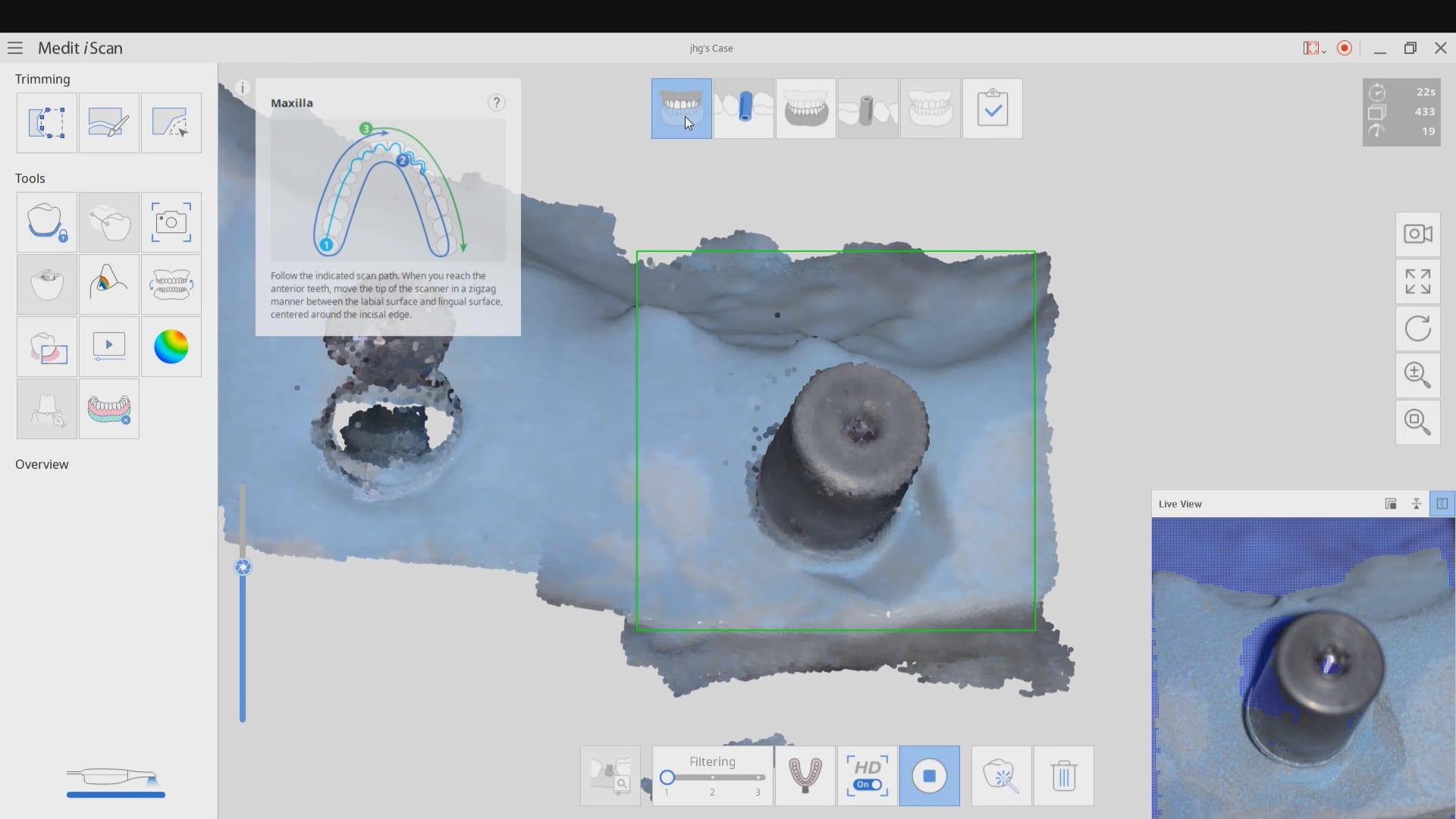Click the camera capture tool in Tools

click(171, 222)
